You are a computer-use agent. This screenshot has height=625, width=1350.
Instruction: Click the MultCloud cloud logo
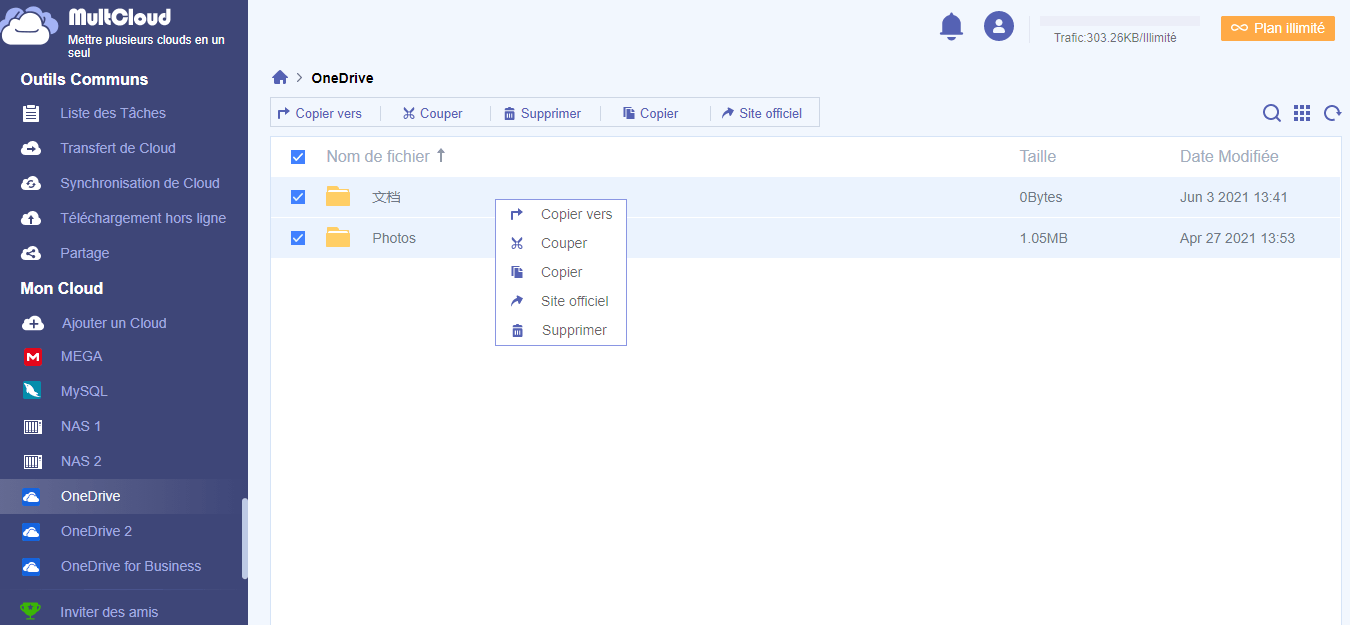pos(28,26)
